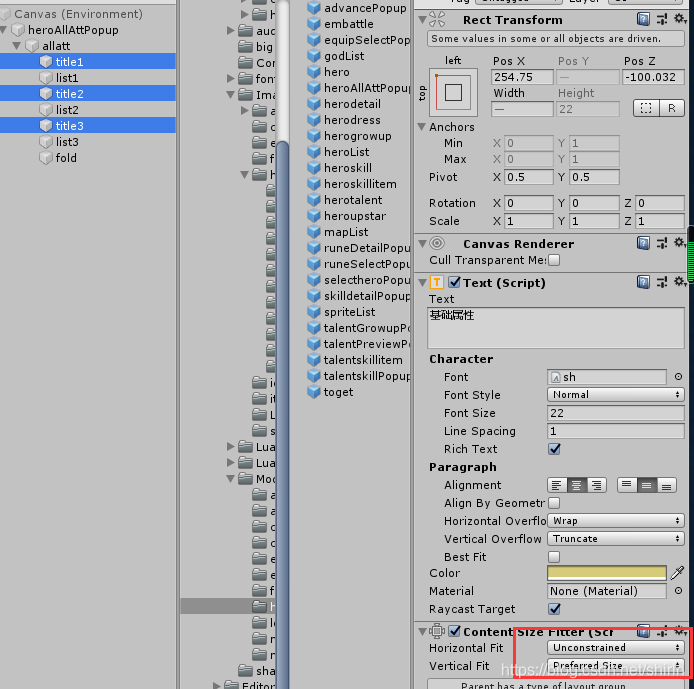Collapse the Canvas Renderer component
The height and width of the screenshot is (689, 694).
[x=422, y=243]
